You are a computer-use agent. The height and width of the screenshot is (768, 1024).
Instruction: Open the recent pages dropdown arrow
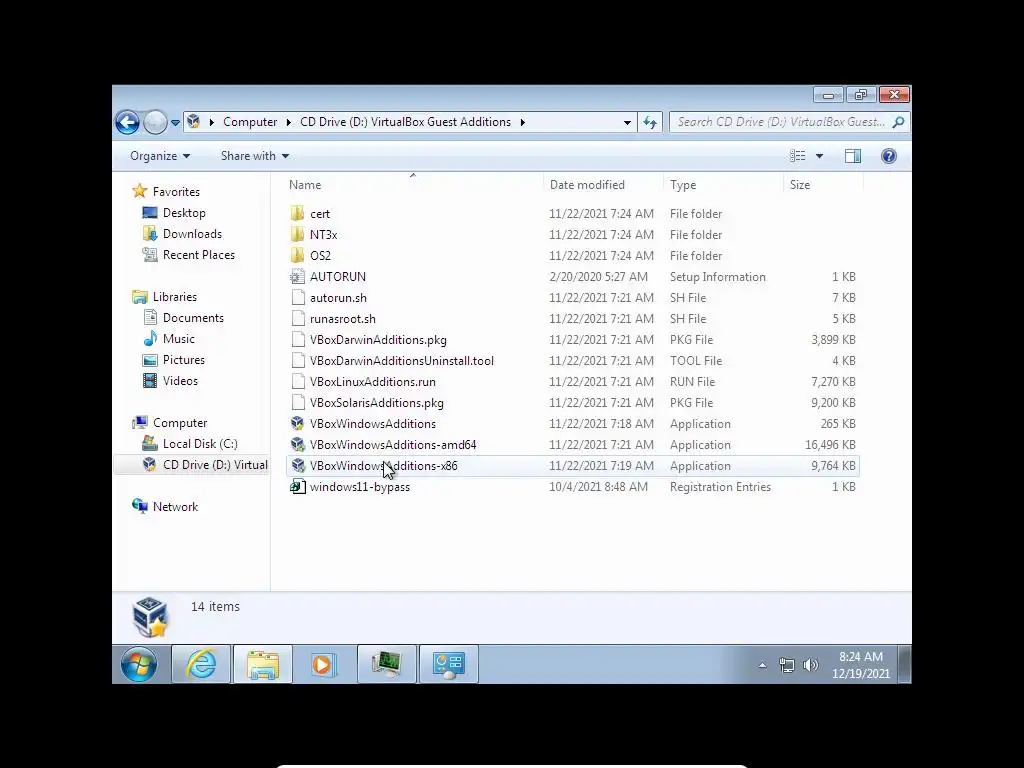point(175,122)
